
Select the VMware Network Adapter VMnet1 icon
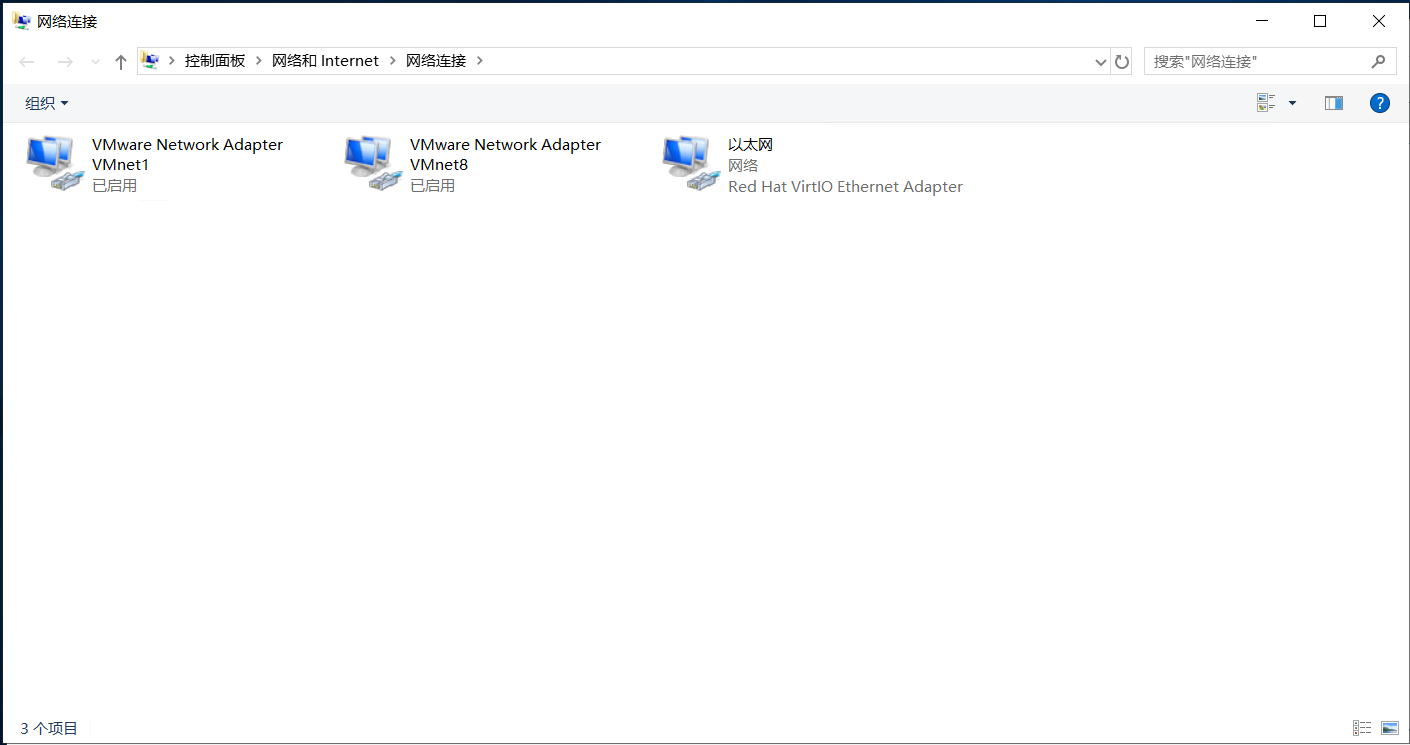[53, 164]
